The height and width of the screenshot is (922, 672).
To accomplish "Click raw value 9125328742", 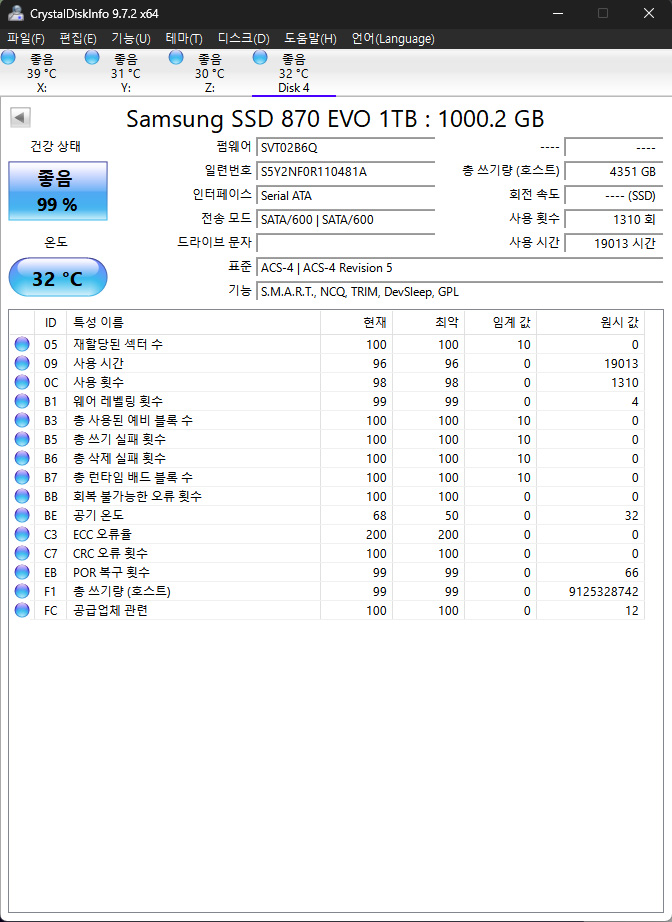I will [603, 591].
